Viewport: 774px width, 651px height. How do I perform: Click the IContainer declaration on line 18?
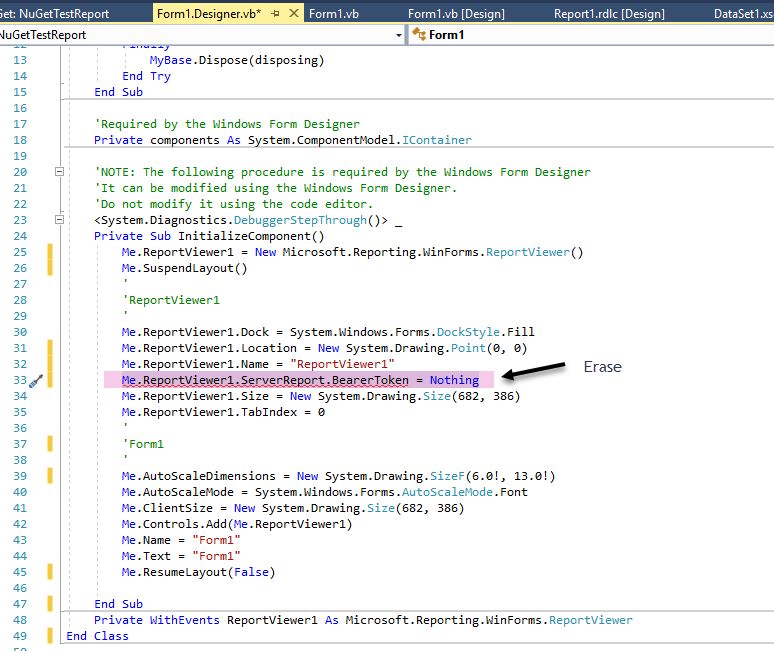(283, 140)
